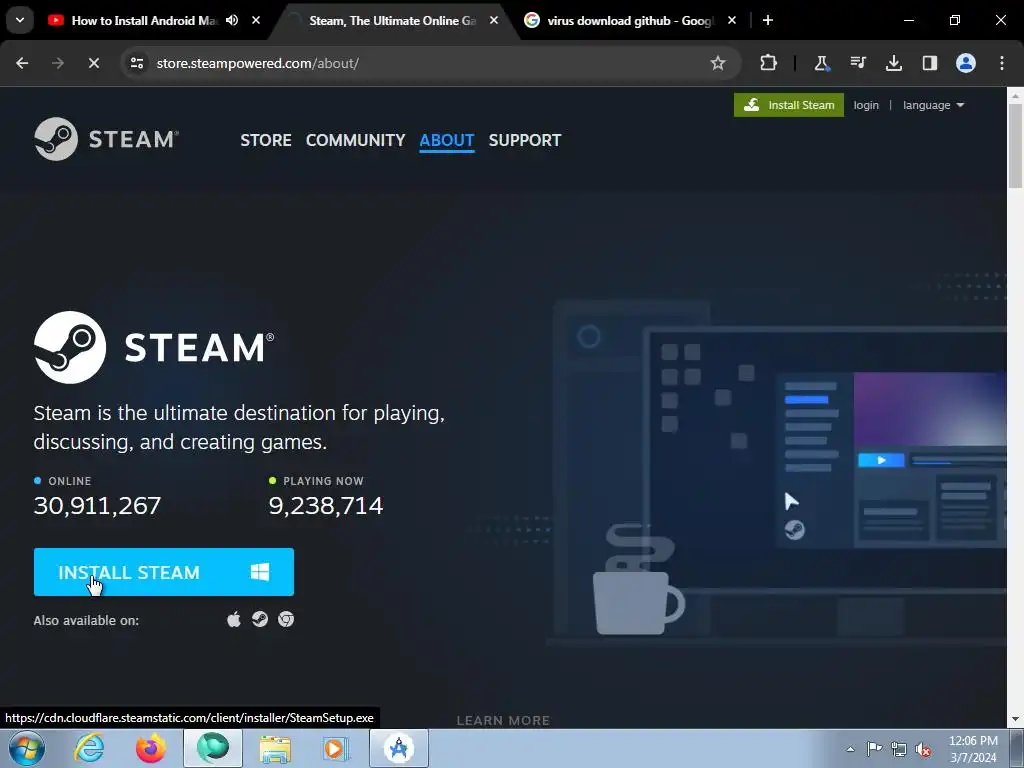Open Chrome three-dot menu

tap(1002, 63)
